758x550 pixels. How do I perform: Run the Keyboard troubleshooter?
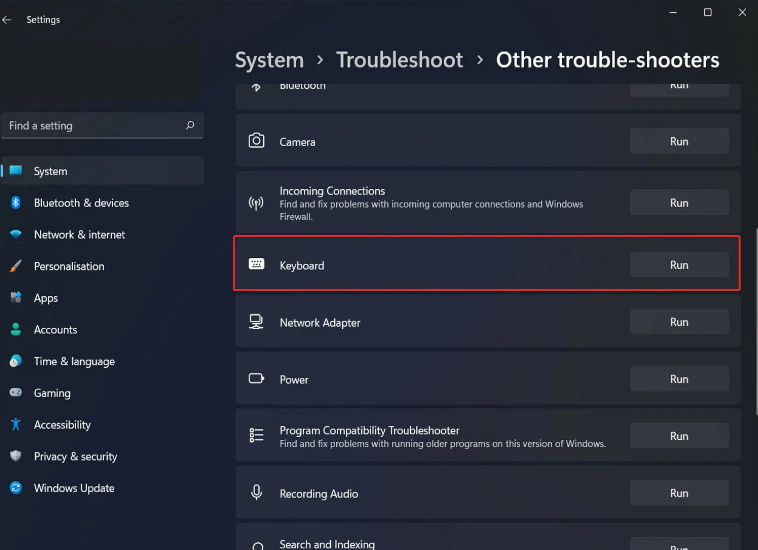679,265
